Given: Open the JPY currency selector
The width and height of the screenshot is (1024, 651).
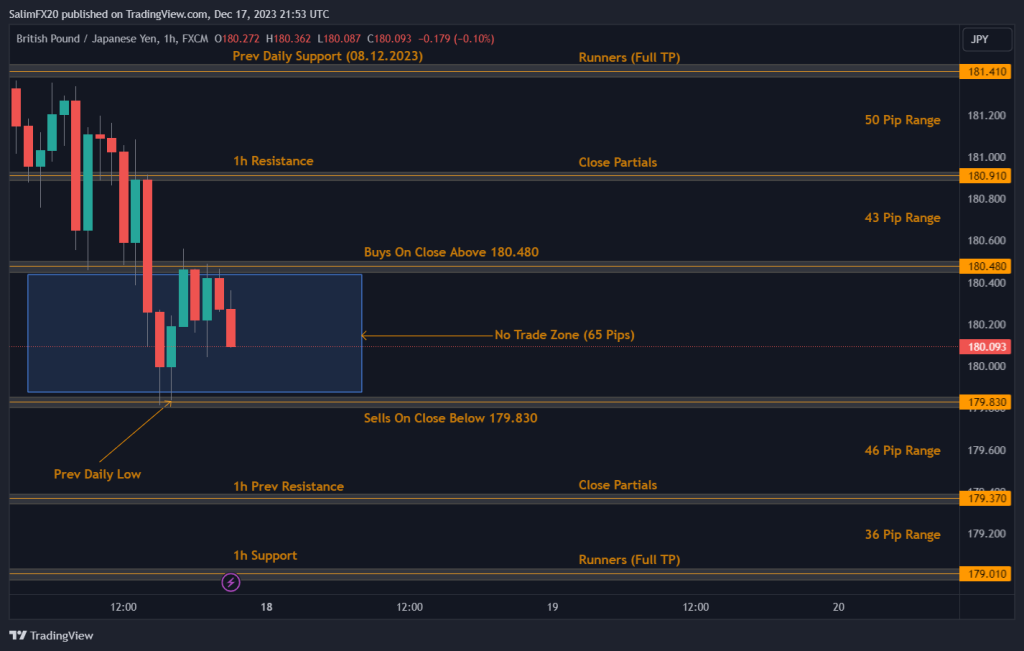Looking at the screenshot, I should [x=979, y=39].
